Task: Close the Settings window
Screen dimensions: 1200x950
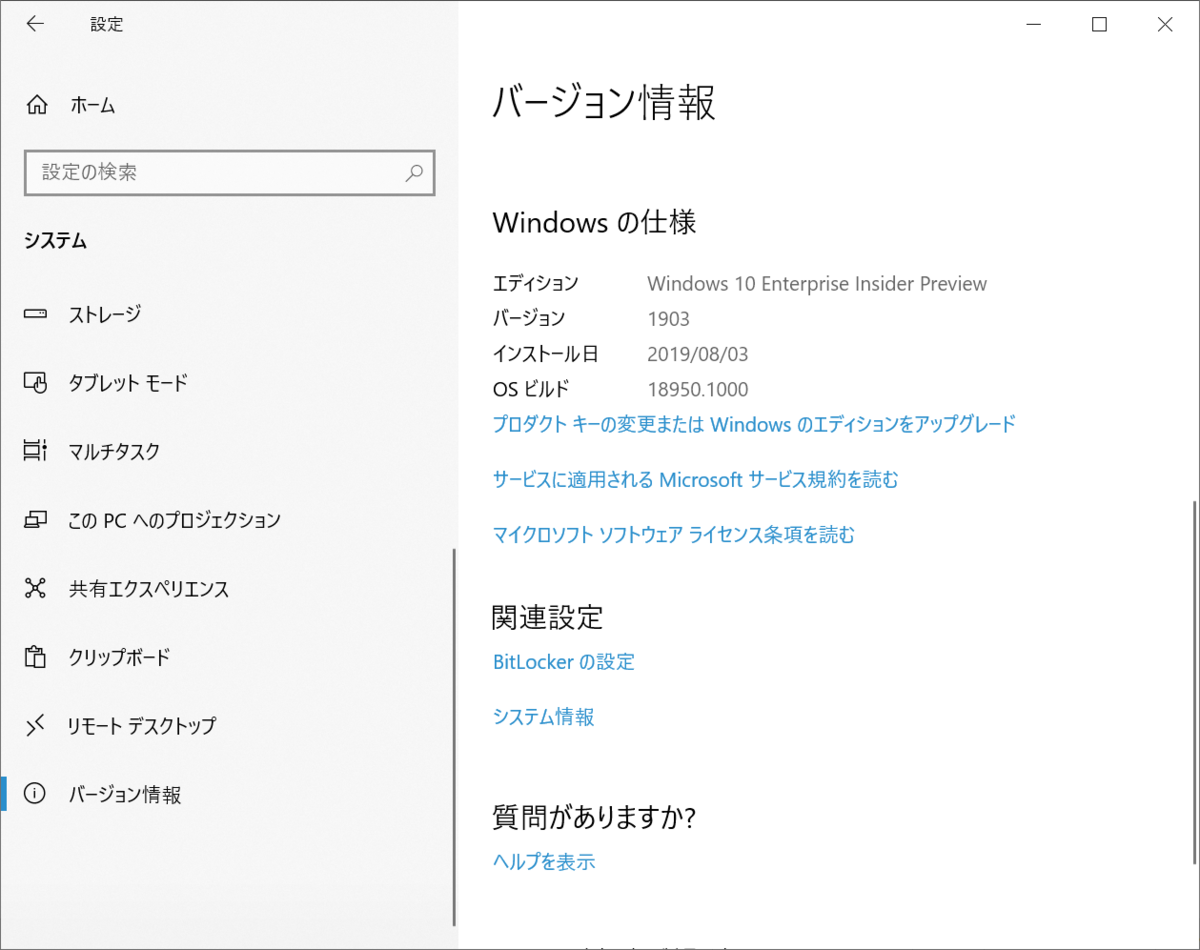Action: click(1165, 25)
